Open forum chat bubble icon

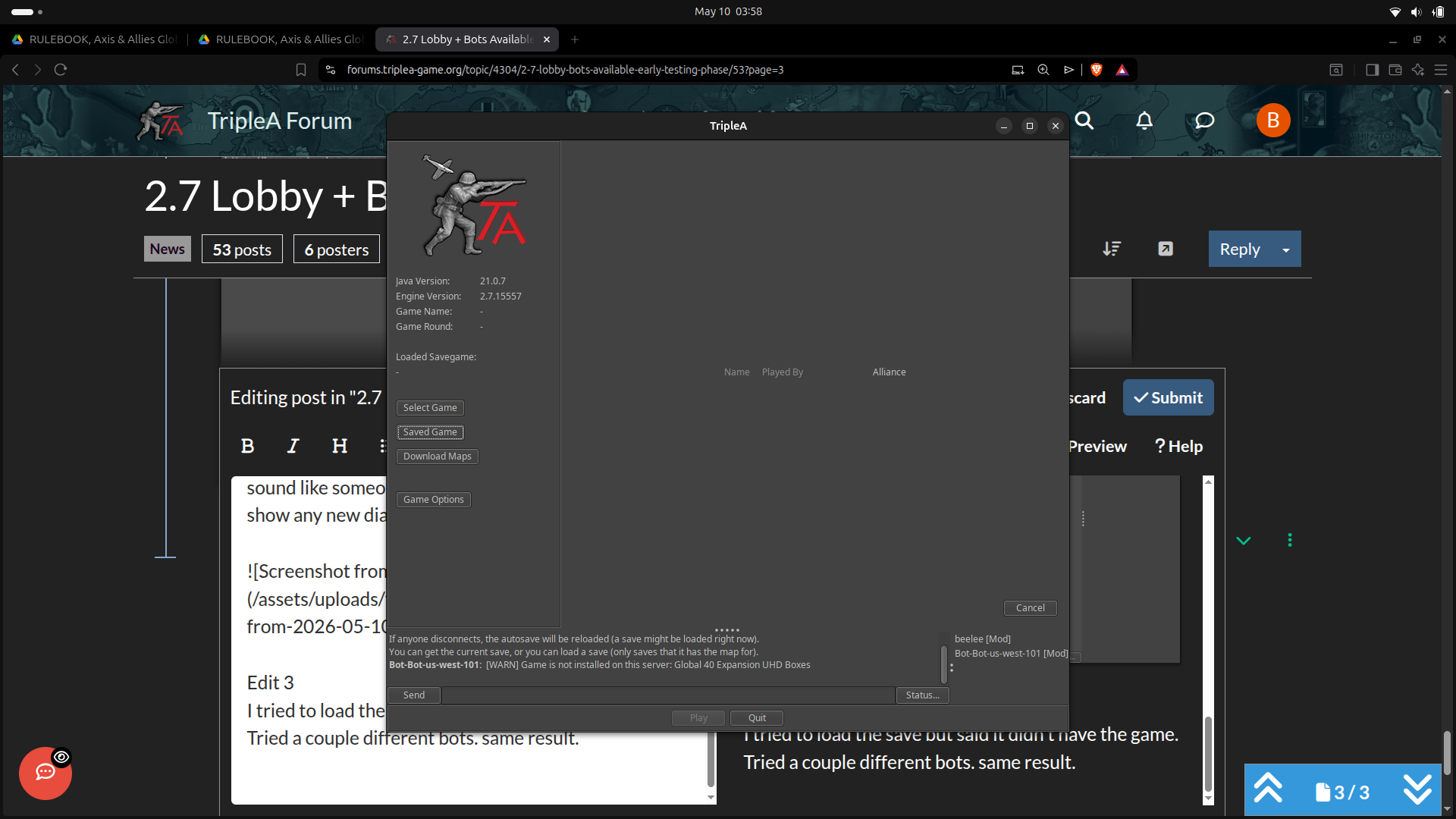(1204, 121)
